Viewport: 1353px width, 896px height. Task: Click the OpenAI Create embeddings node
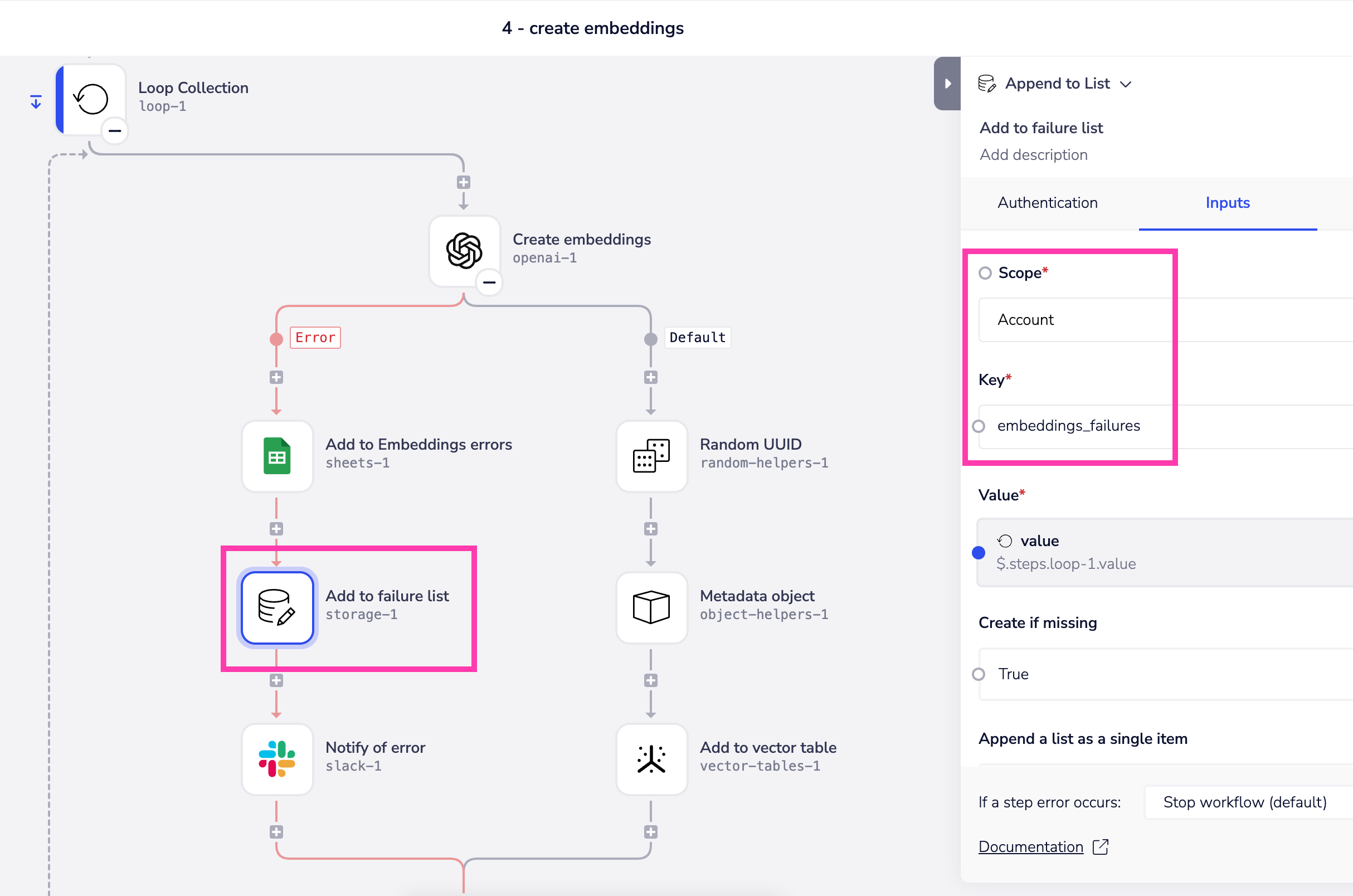pyautogui.click(x=464, y=251)
